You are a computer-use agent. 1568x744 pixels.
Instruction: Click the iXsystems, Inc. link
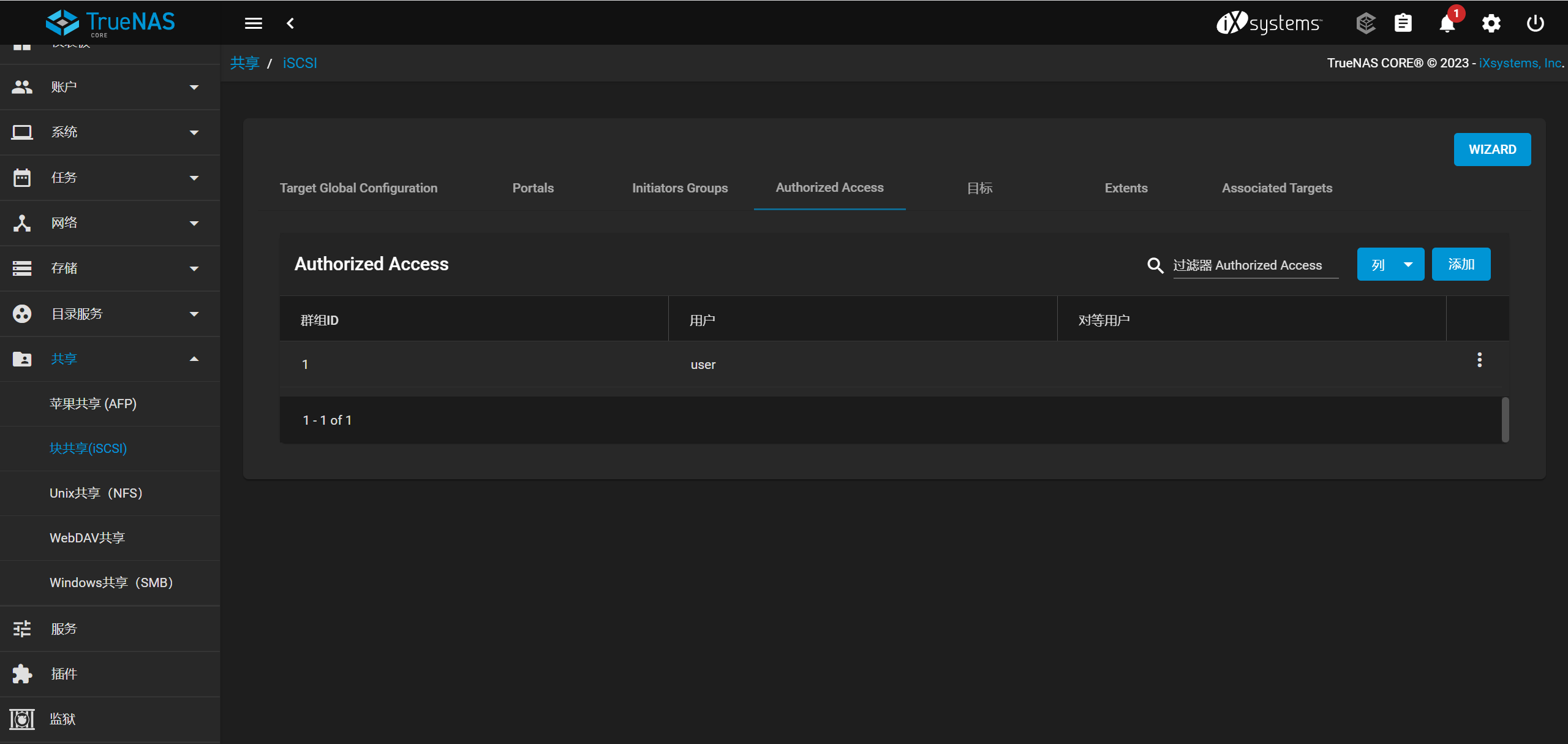pos(1520,63)
